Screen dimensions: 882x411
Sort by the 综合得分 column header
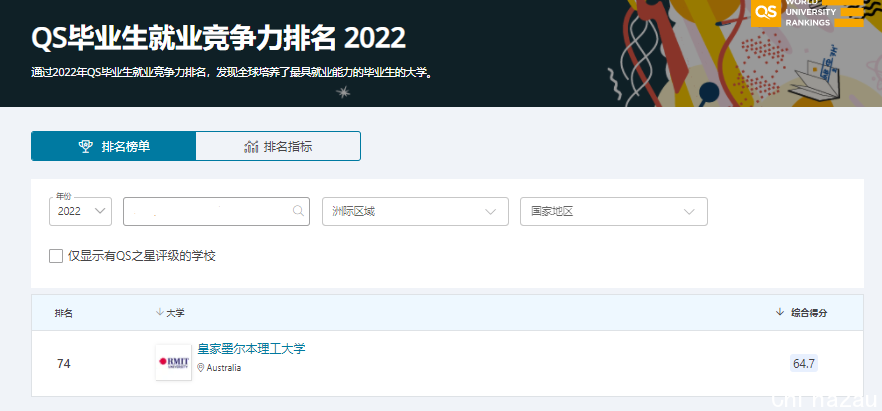[802, 313]
